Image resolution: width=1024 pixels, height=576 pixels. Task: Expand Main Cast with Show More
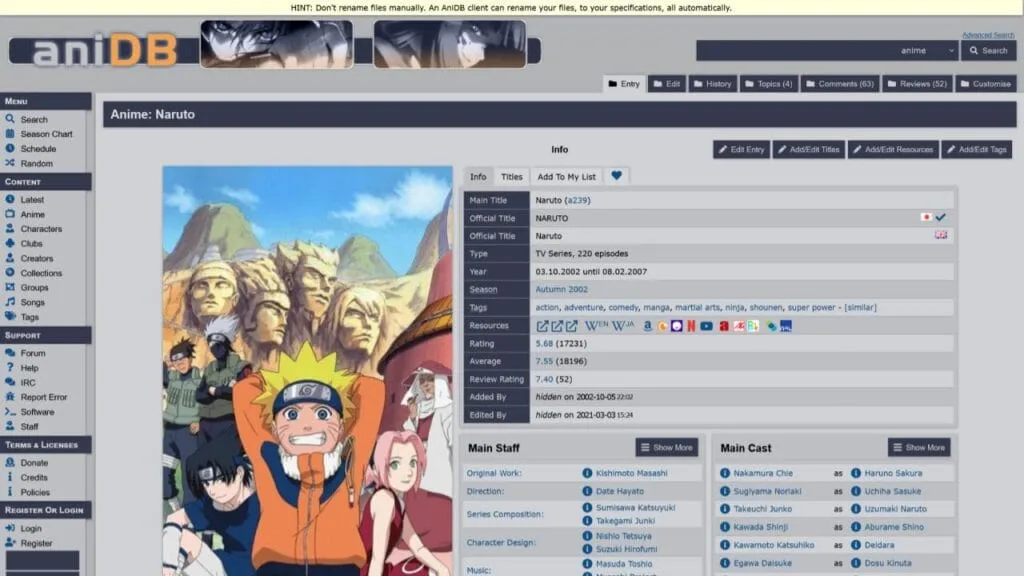[919, 447]
